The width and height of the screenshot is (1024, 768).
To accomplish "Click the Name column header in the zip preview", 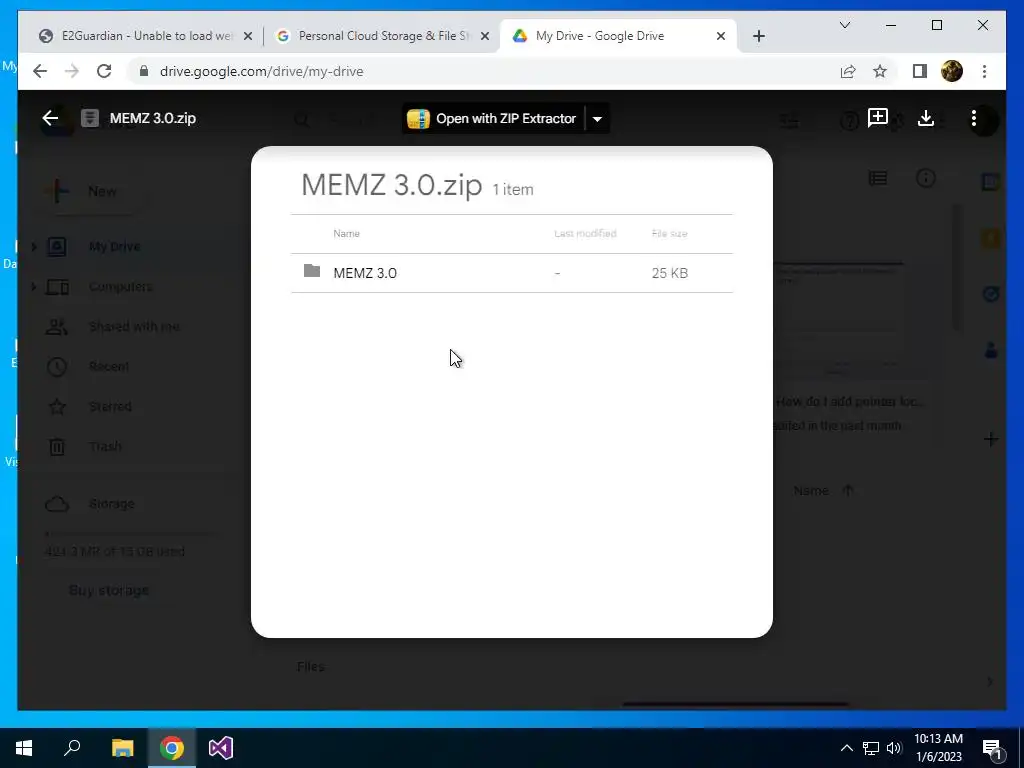I will (346, 233).
